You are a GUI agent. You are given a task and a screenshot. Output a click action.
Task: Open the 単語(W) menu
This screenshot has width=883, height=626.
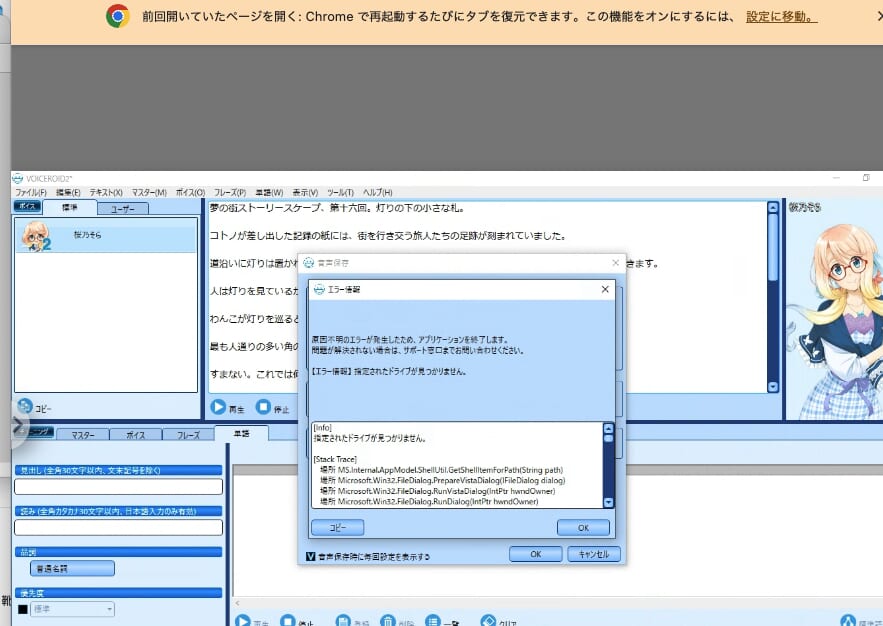click(269, 193)
